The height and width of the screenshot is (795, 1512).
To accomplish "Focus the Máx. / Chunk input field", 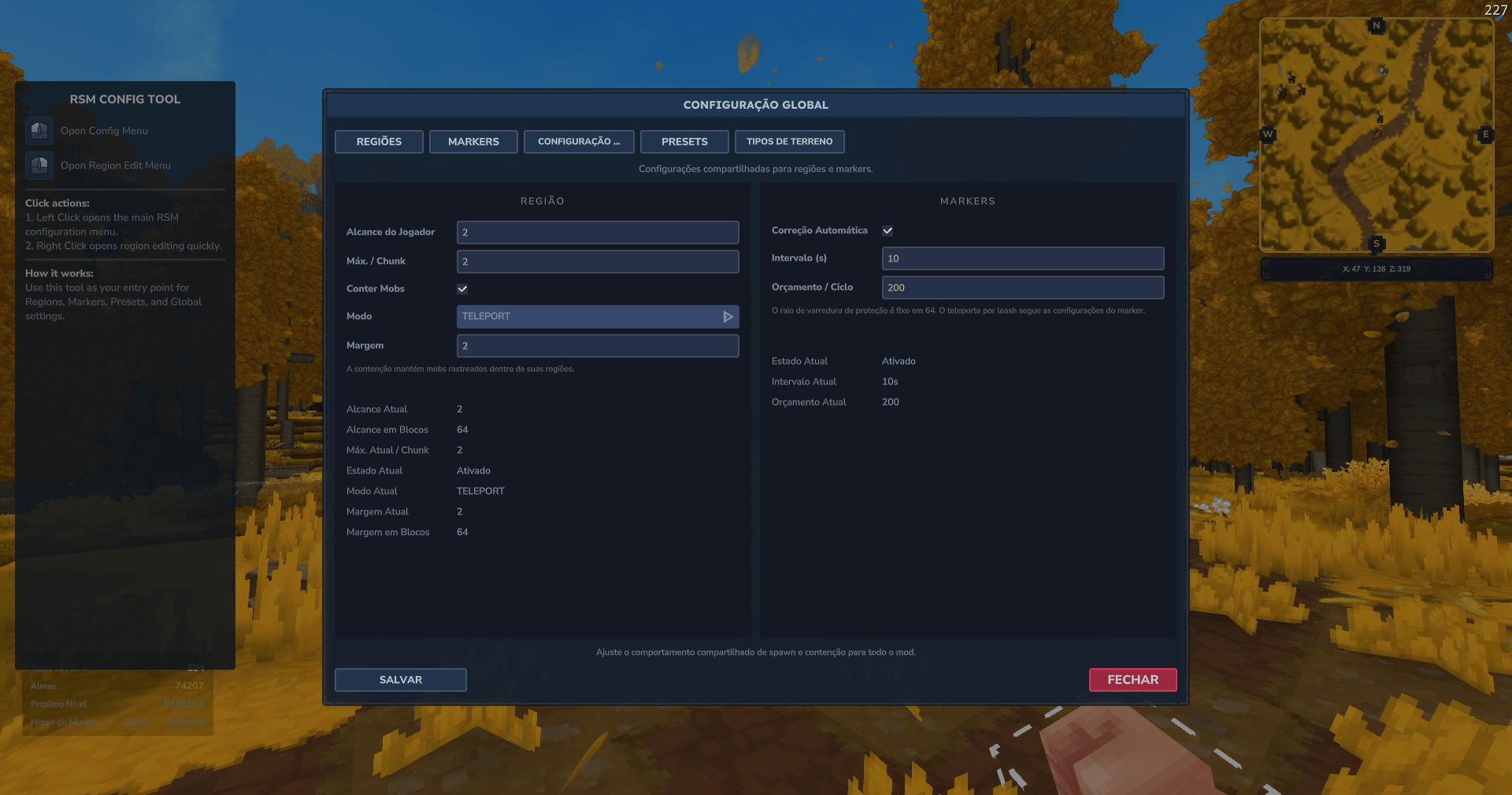I will (x=598, y=262).
